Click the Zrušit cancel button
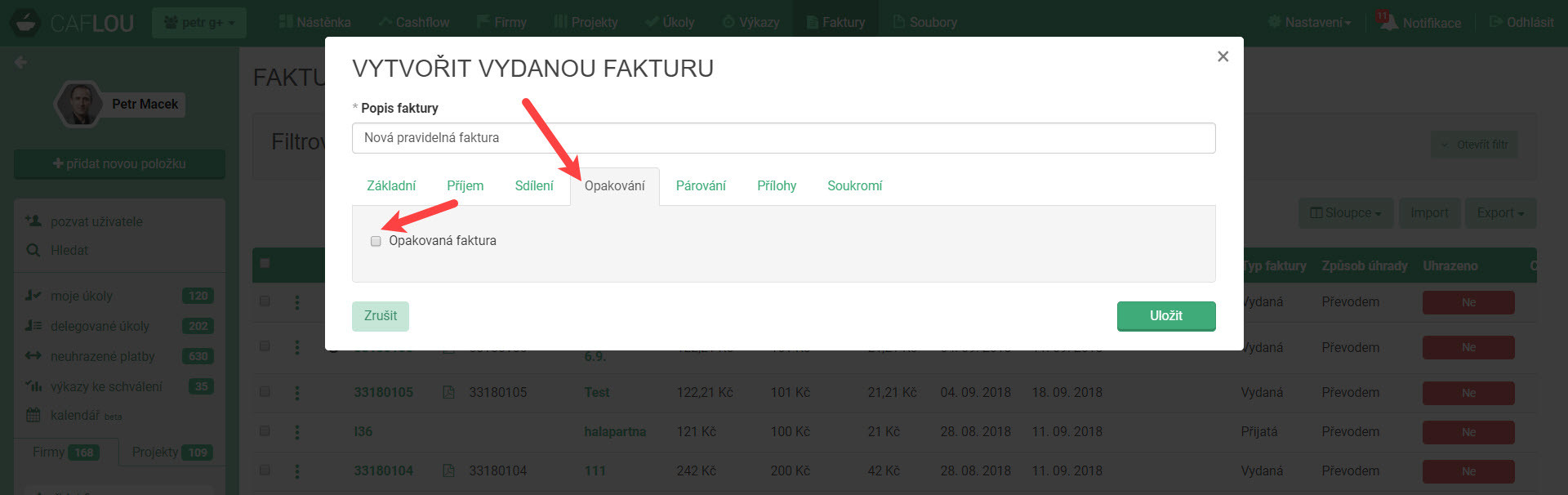 [381, 316]
